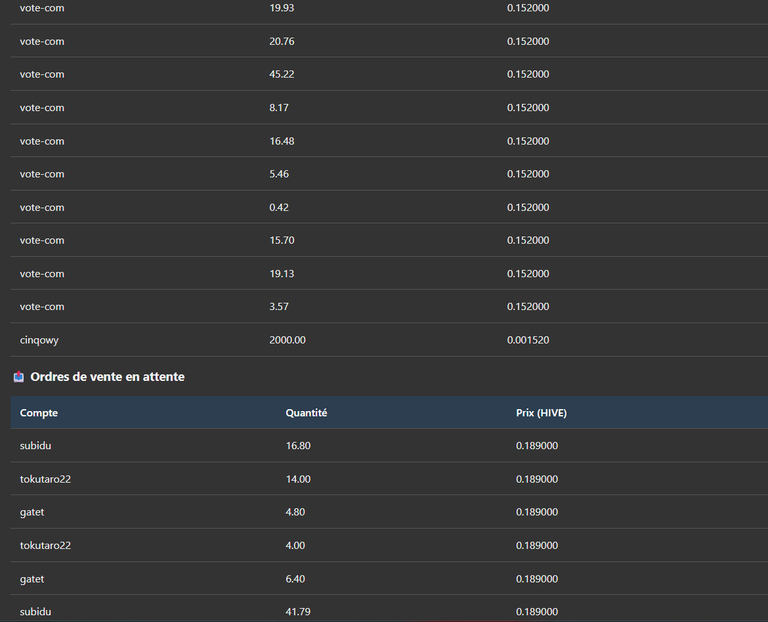Click quantity 2000.00 in cinqowy row
This screenshot has height=622, width=768.
(x=287, y=340)
